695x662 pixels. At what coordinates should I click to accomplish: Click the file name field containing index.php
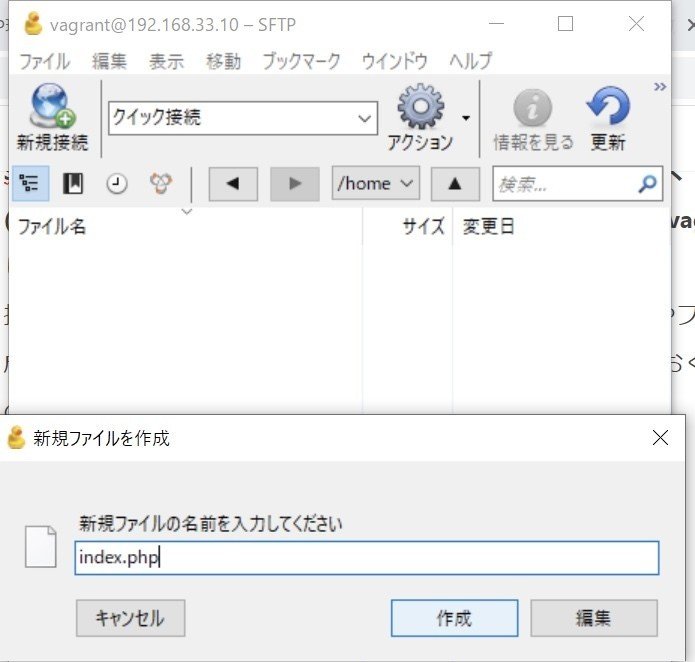(x=367, y=558)
